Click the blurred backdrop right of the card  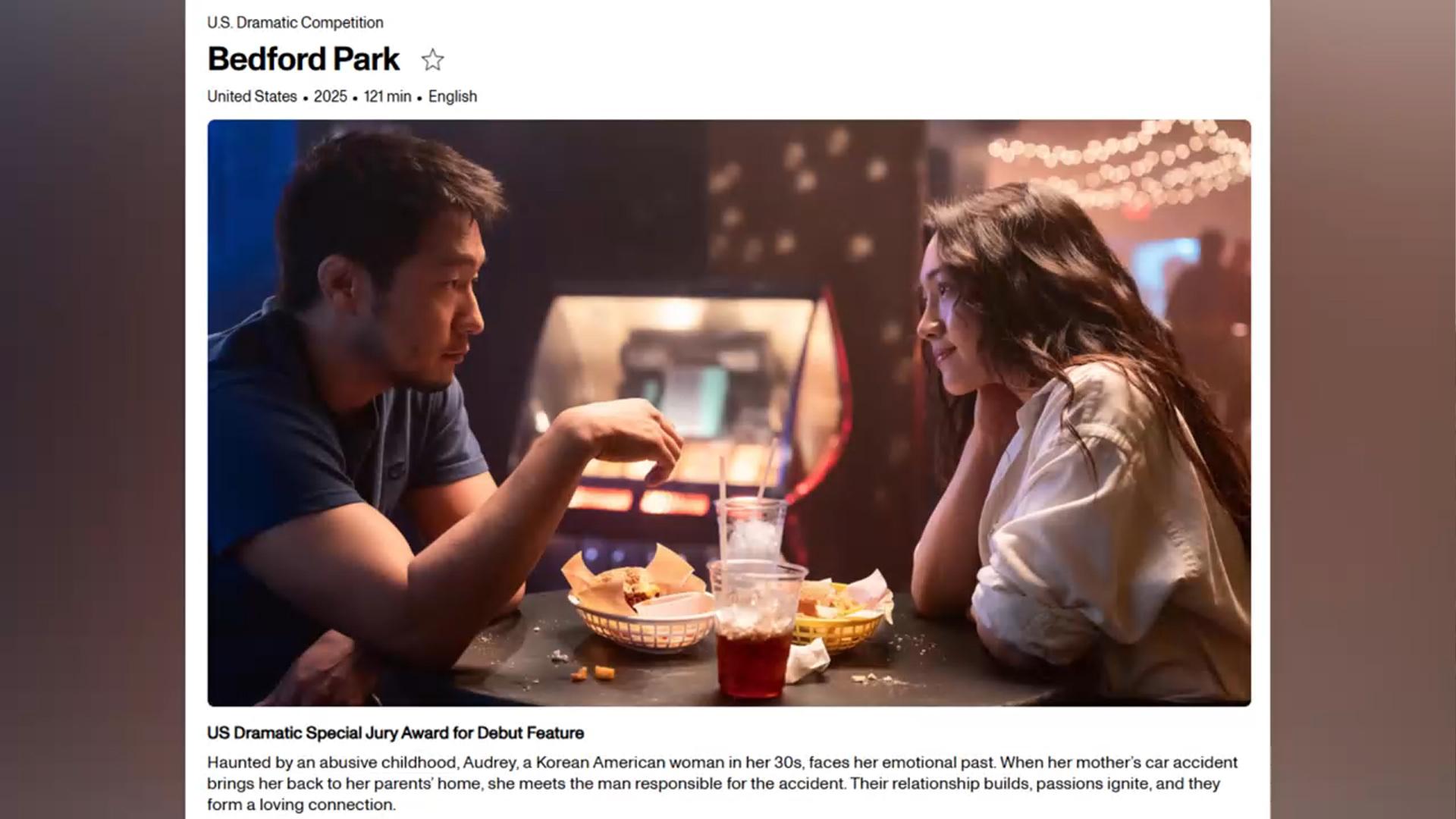[1363, 409]
